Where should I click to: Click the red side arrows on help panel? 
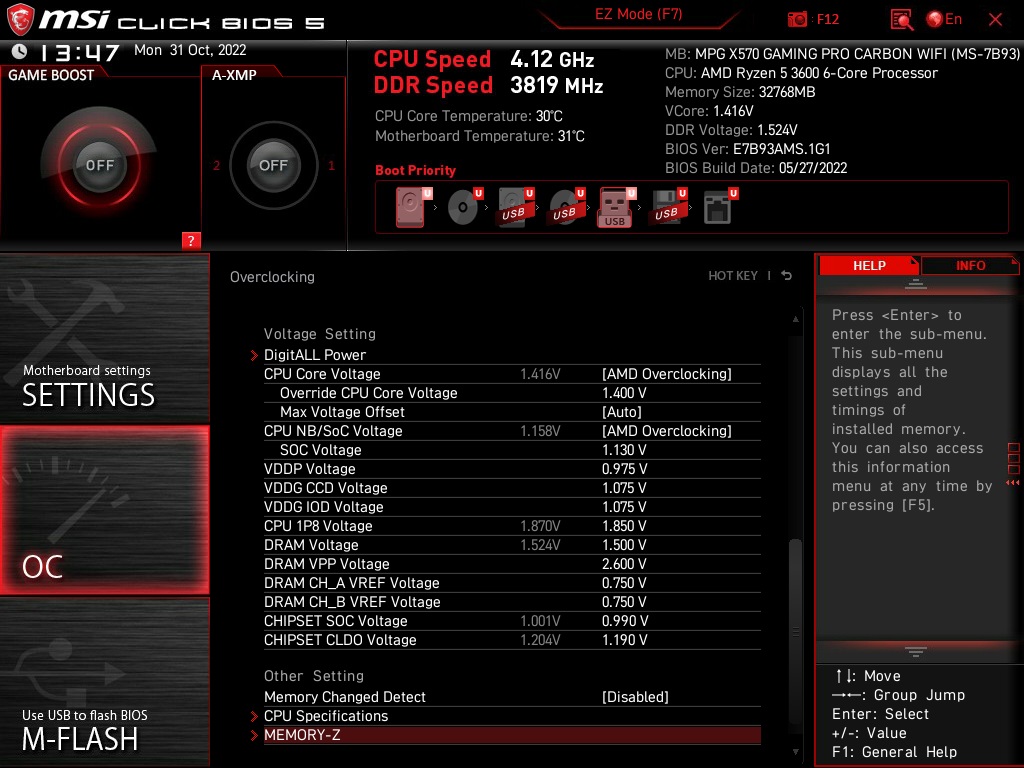point(1013,483)
